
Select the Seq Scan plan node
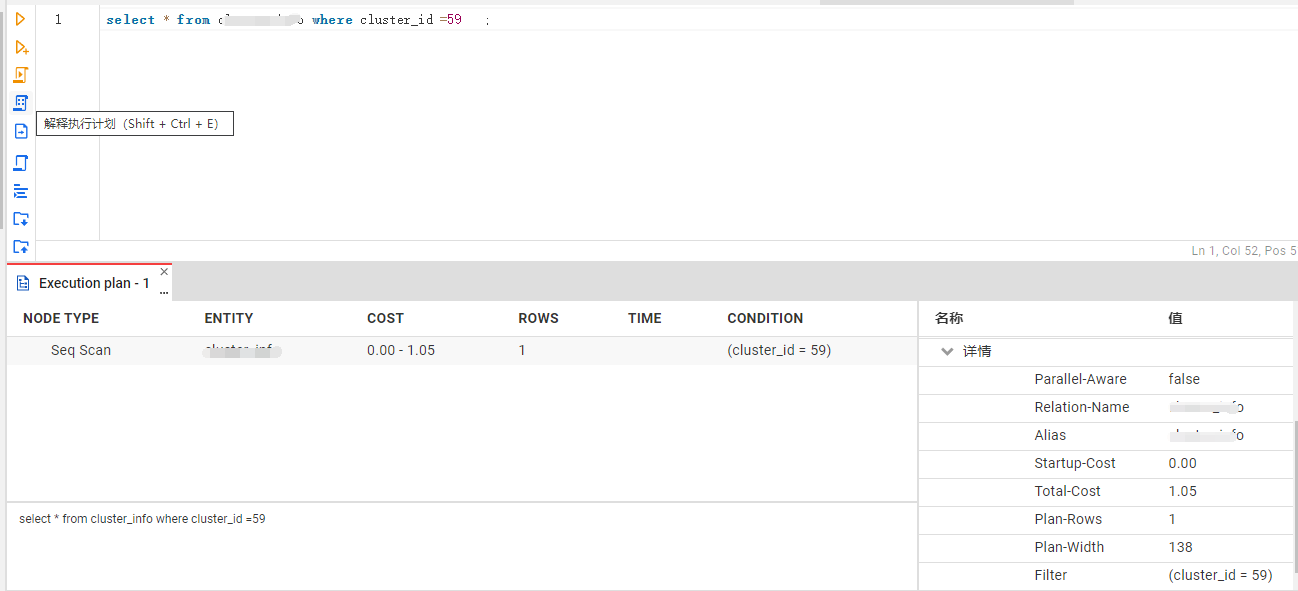[x=81, y=350]
